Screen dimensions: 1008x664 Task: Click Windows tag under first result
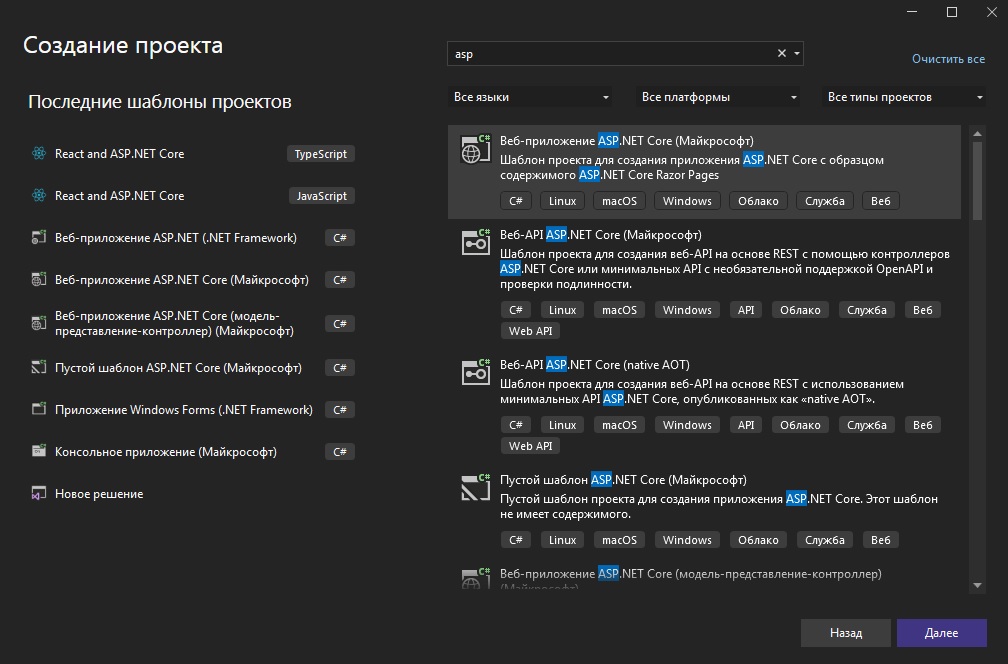click(x=687, y=201)
